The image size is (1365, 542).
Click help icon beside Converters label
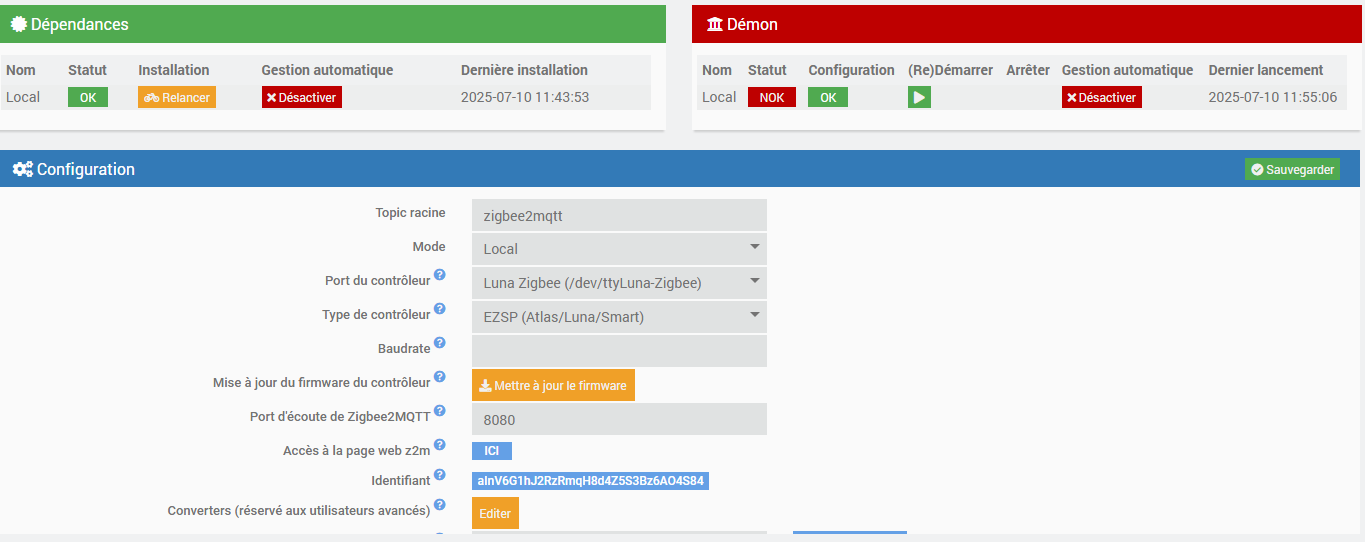pyautogui.click(x=440, y=505)
